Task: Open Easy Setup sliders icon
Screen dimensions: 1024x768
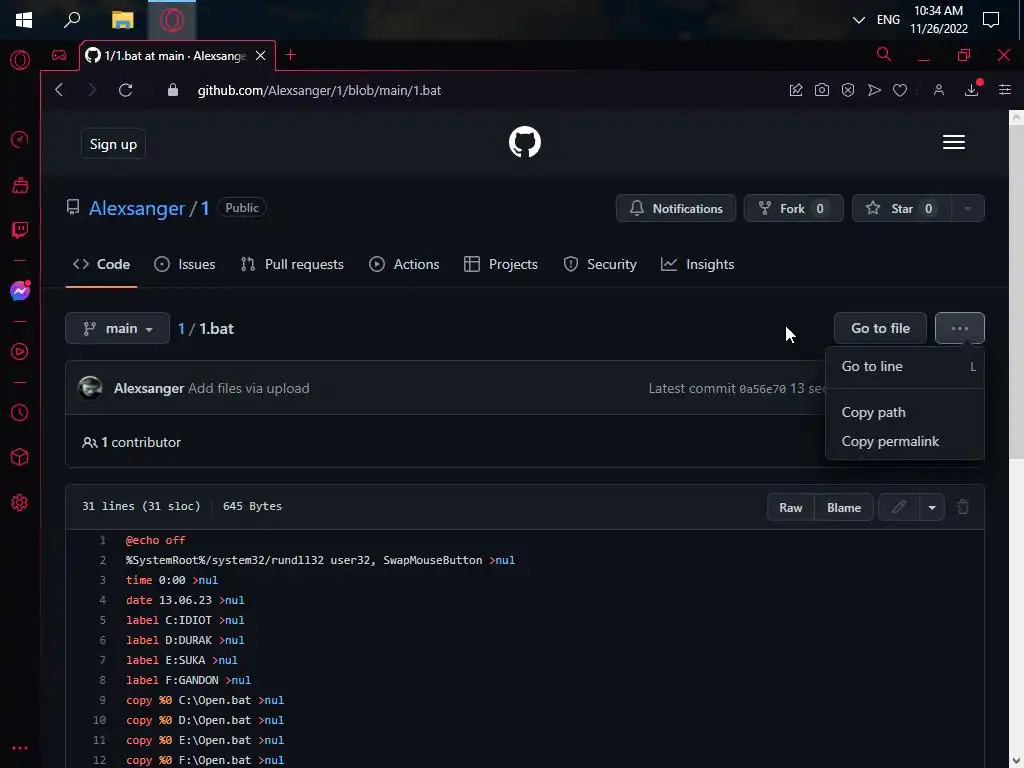Action: pyautogui.click(x=1004, y=90)
